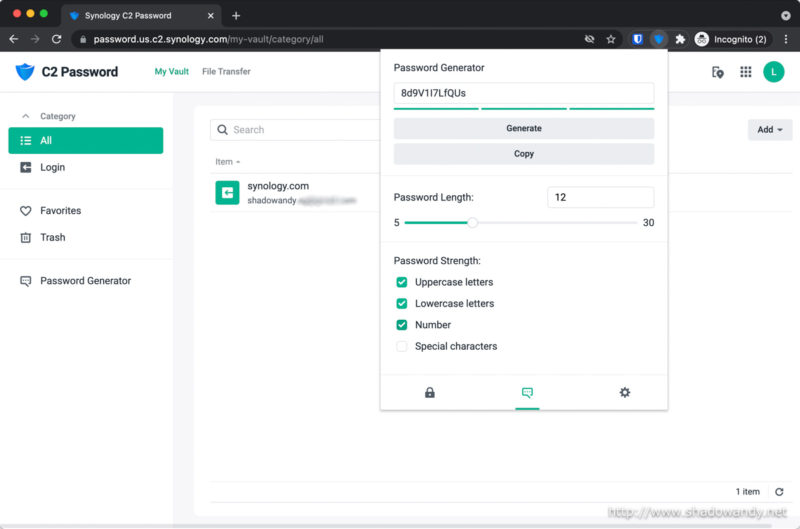Toggle the Number checkbox
800x529 pixels.
pos(402,325)
